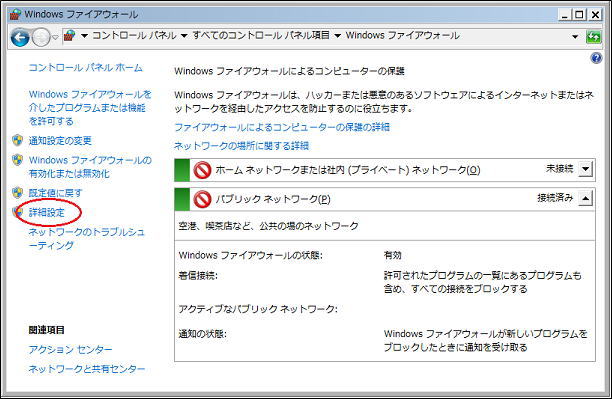Open ネットワークの場所に関する詳細 link
The height and width of the screenshot is (399, 612).
click(x=242, y=146)
